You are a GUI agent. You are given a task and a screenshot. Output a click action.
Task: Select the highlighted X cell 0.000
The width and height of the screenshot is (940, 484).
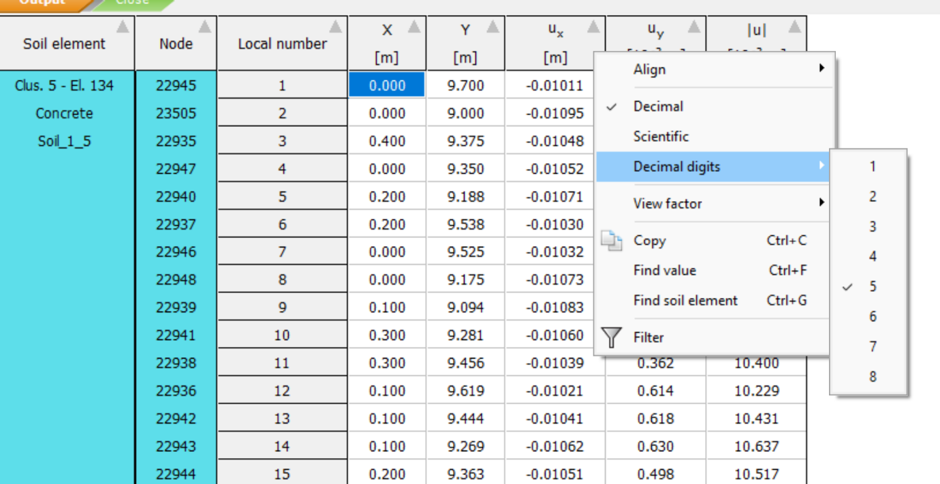(x=387, y=85)
